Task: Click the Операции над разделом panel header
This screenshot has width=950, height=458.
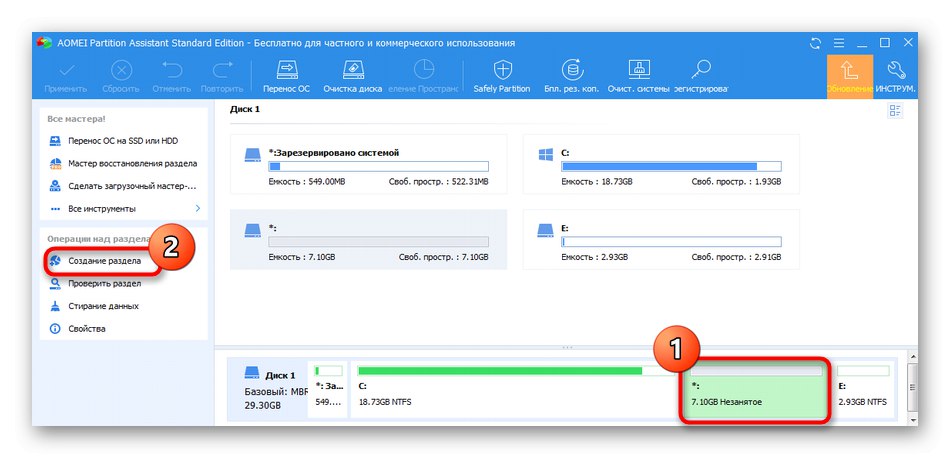Action: (x=99, y=239)
